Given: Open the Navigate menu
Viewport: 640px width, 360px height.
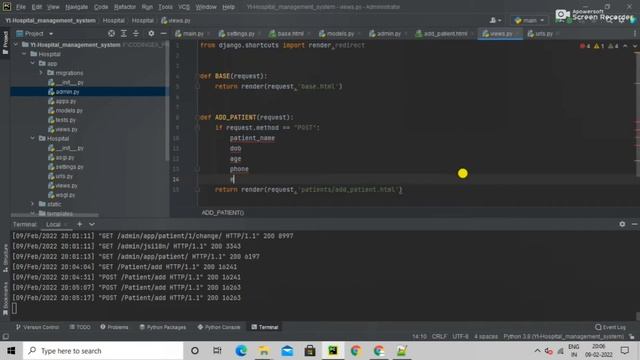Looking at the screenshot, I should pos(76,7).
